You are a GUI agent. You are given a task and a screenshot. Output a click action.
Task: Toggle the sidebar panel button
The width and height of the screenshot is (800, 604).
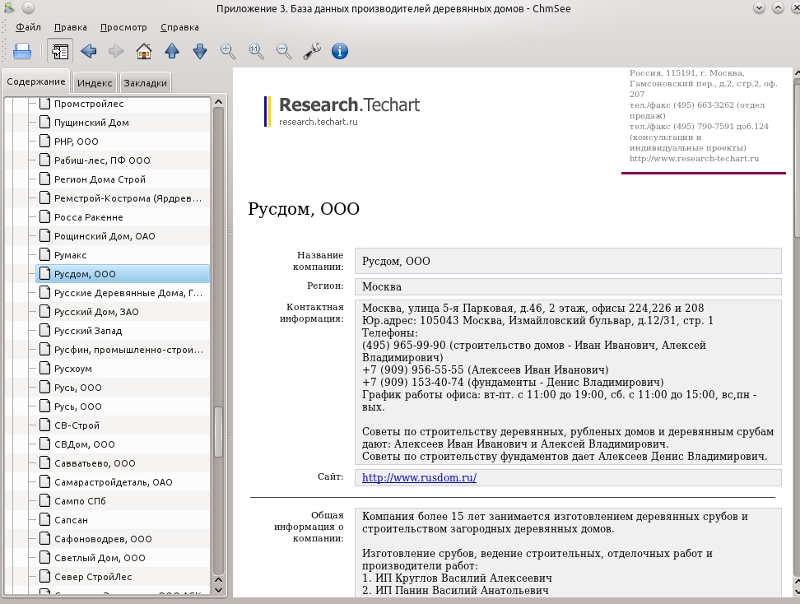click(60, 51)
